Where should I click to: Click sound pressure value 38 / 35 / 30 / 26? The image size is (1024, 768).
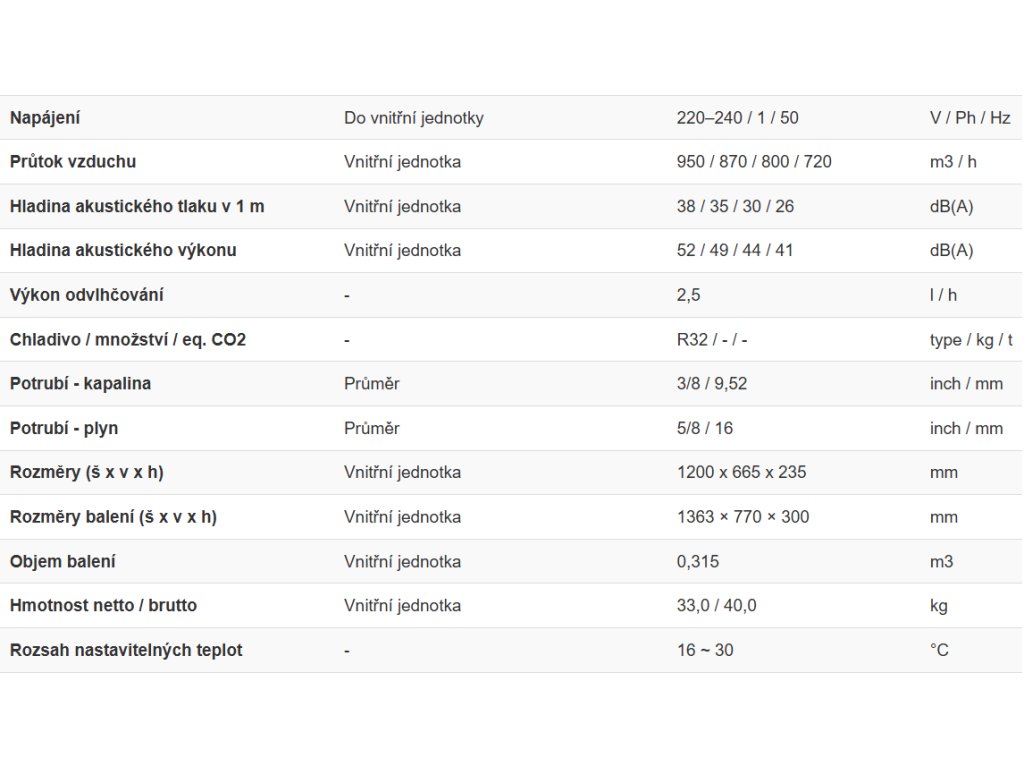(735, 206)
